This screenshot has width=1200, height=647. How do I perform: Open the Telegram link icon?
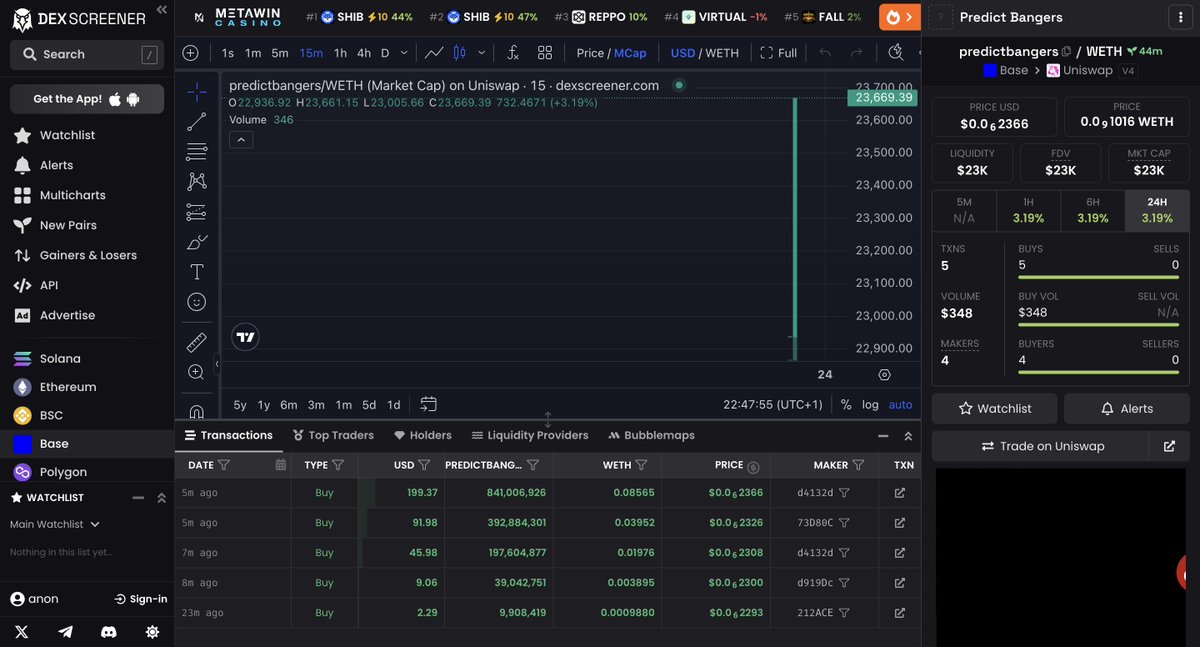[66, 631]
